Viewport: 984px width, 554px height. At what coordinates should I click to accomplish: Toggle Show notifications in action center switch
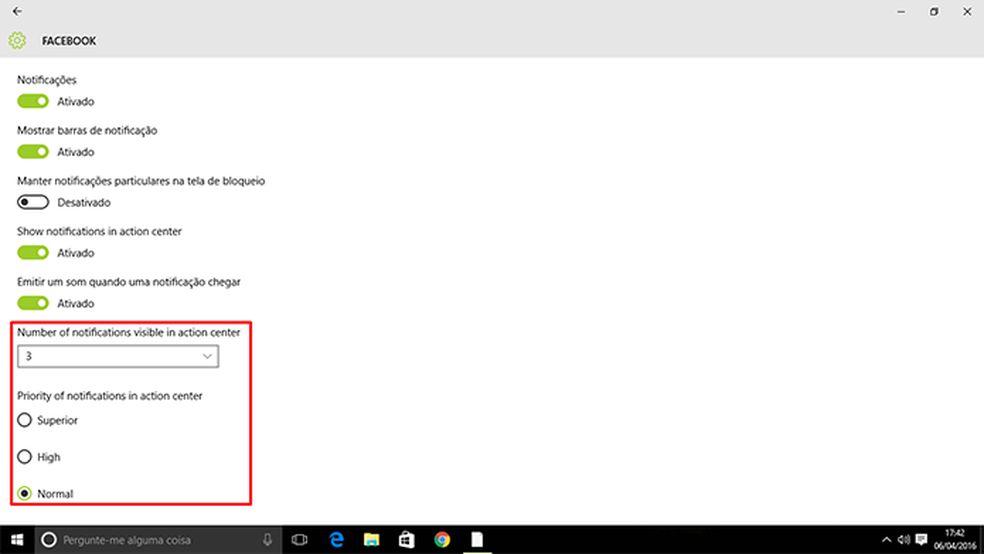point(33,253)
